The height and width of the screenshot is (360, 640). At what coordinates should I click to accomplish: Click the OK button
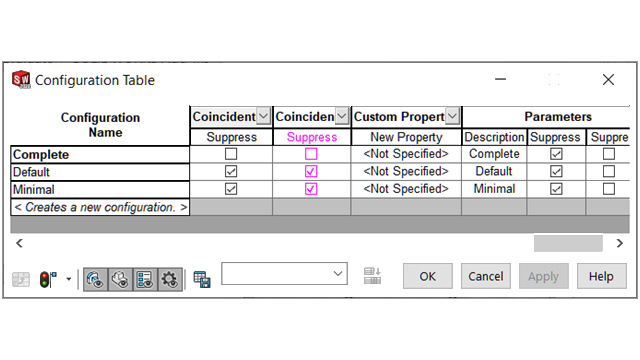(428, 276)
